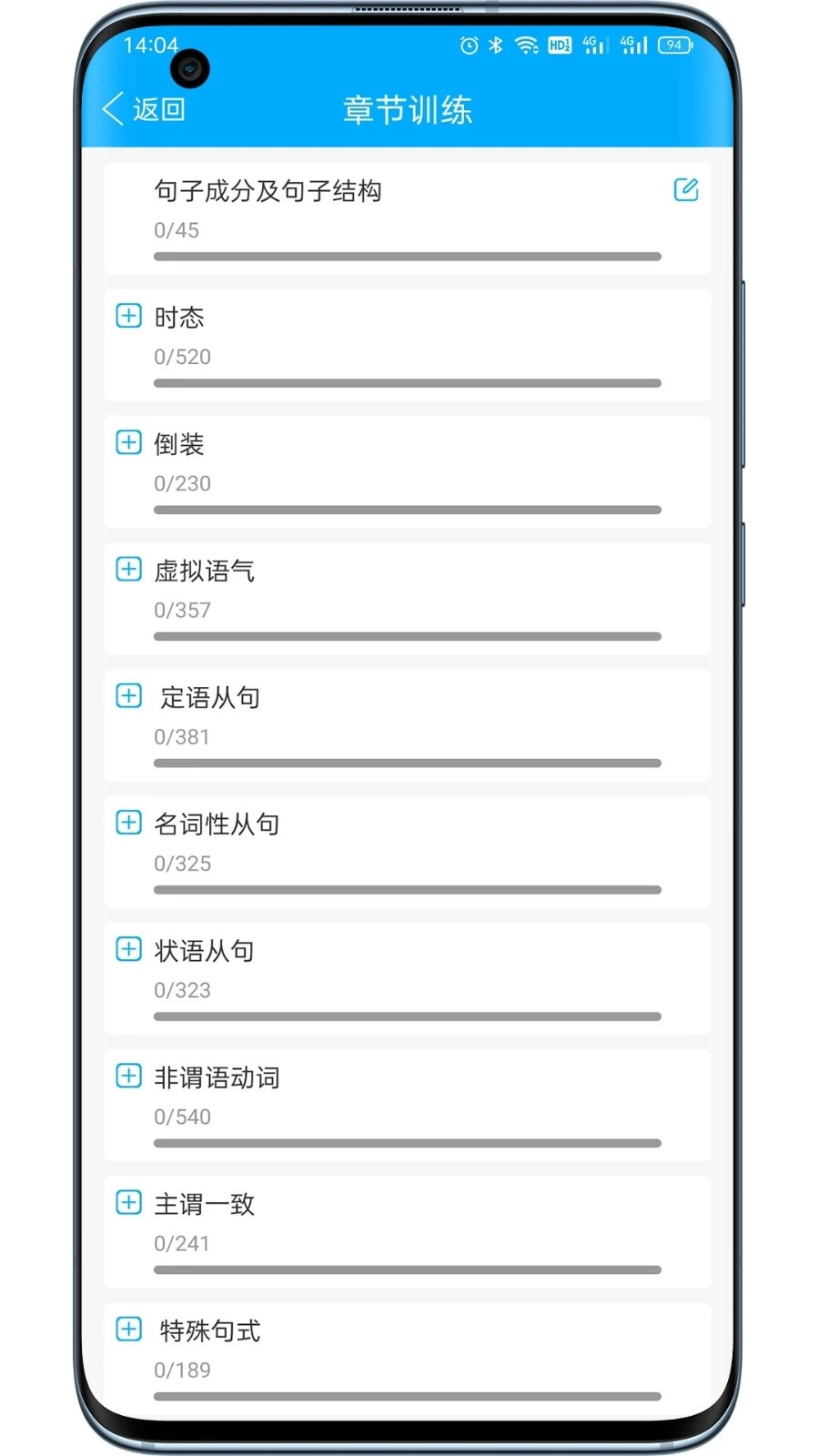Tap the HD icon in the status bar
The width and height of the screenshot is (819, 1456).
tap(560, 44)
